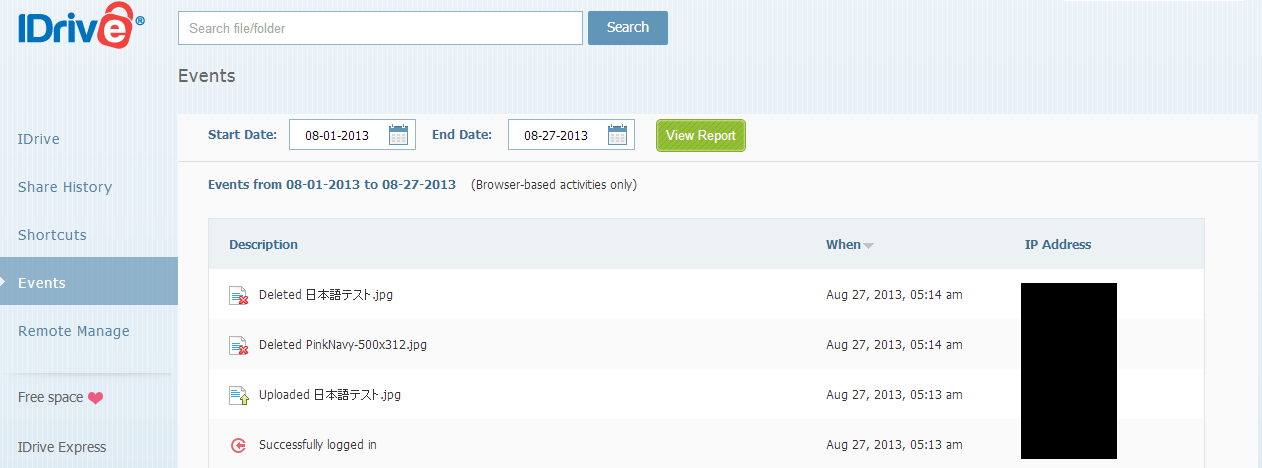
Task: Click the deleted-file icon for 日本語テスト.jpg
Action: [x=238, y=295]
